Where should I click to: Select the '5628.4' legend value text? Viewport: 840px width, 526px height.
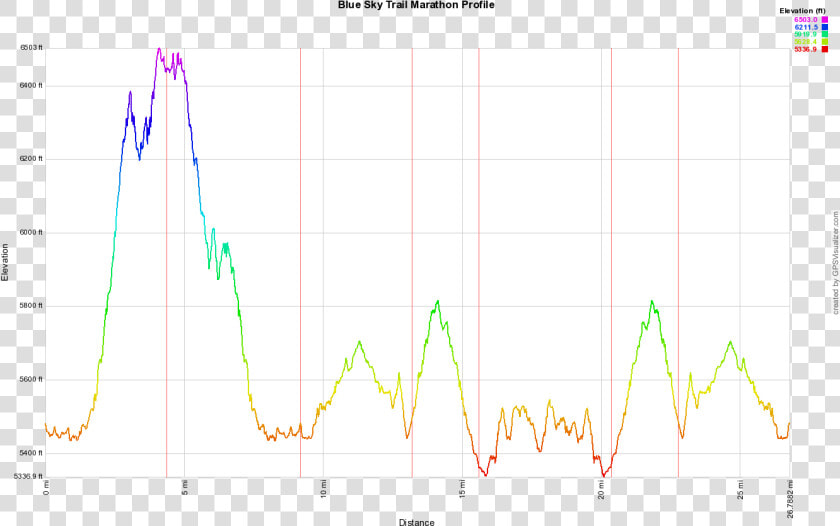[x=806, y=42]
